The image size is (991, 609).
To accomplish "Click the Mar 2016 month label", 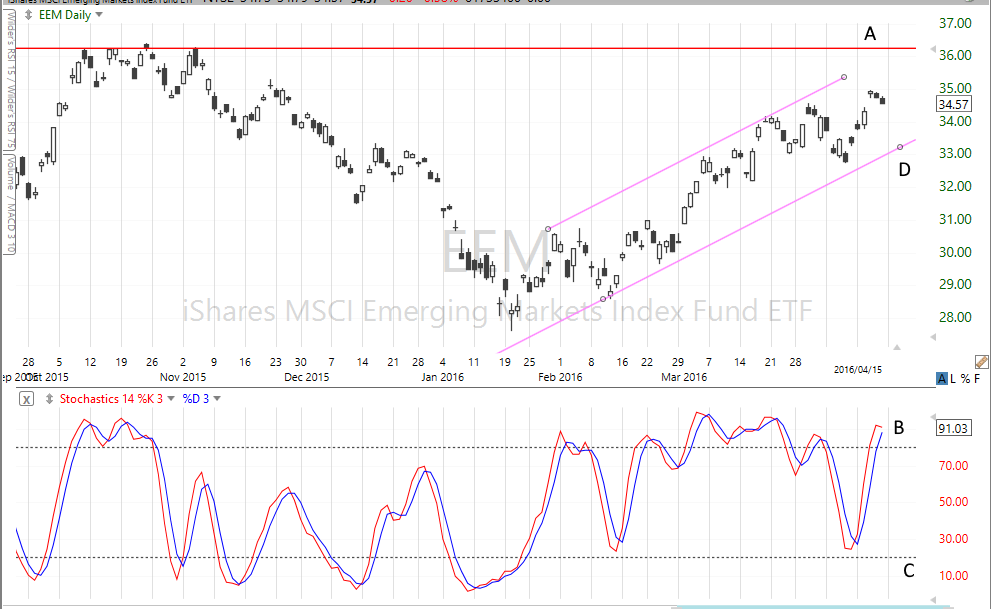I will point(684,377).
